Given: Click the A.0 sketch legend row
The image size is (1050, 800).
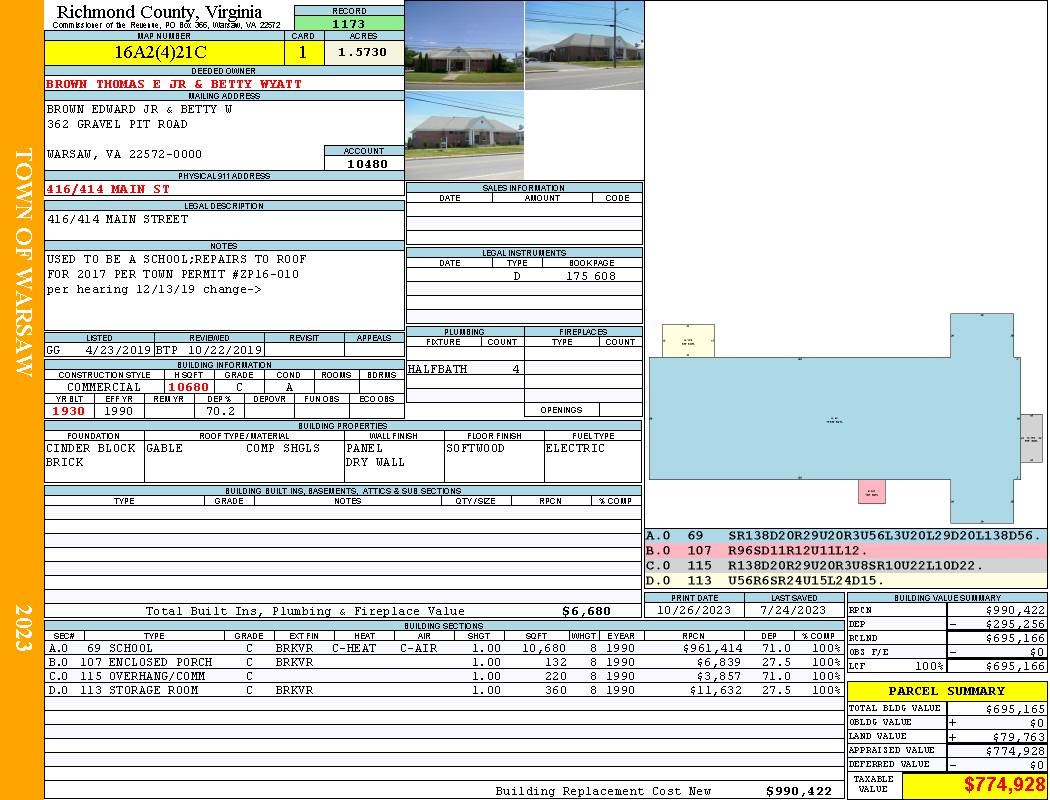Looking at the screenshot, I should point(845,537).
